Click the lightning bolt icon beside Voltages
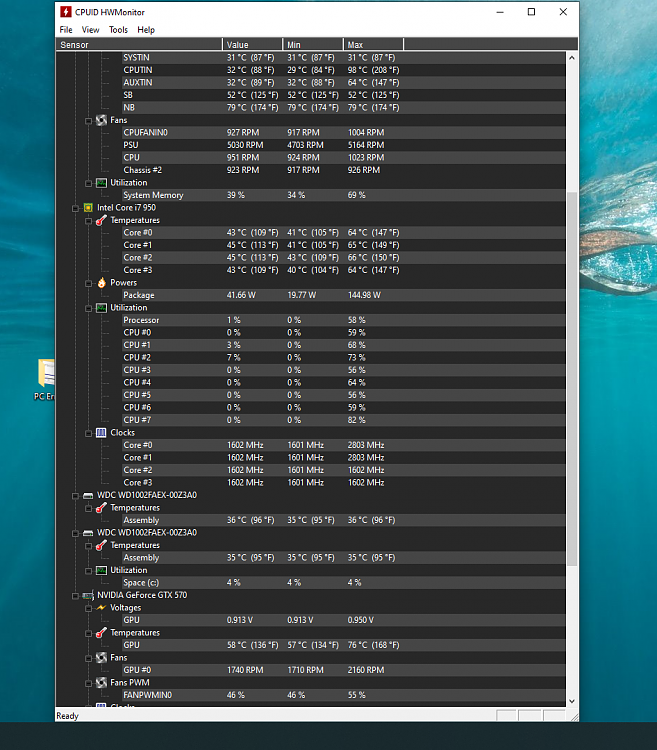 click(101, 608)
